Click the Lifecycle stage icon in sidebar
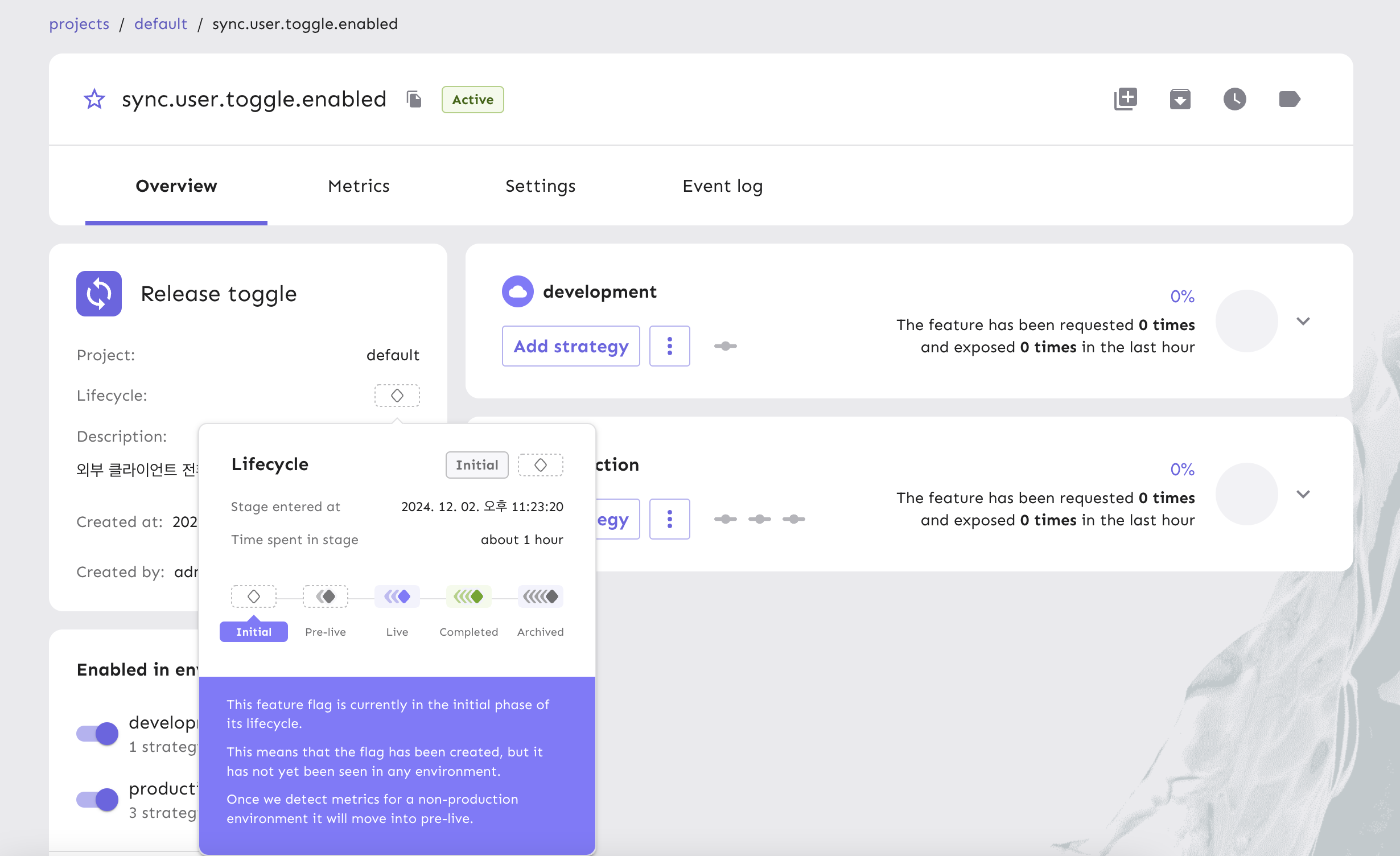Viewport: 1400px width, 856px height. coord(397,396)
